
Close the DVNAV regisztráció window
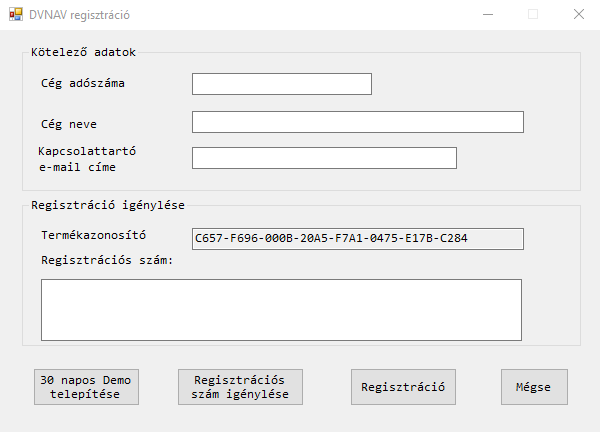tap(579, 15)
